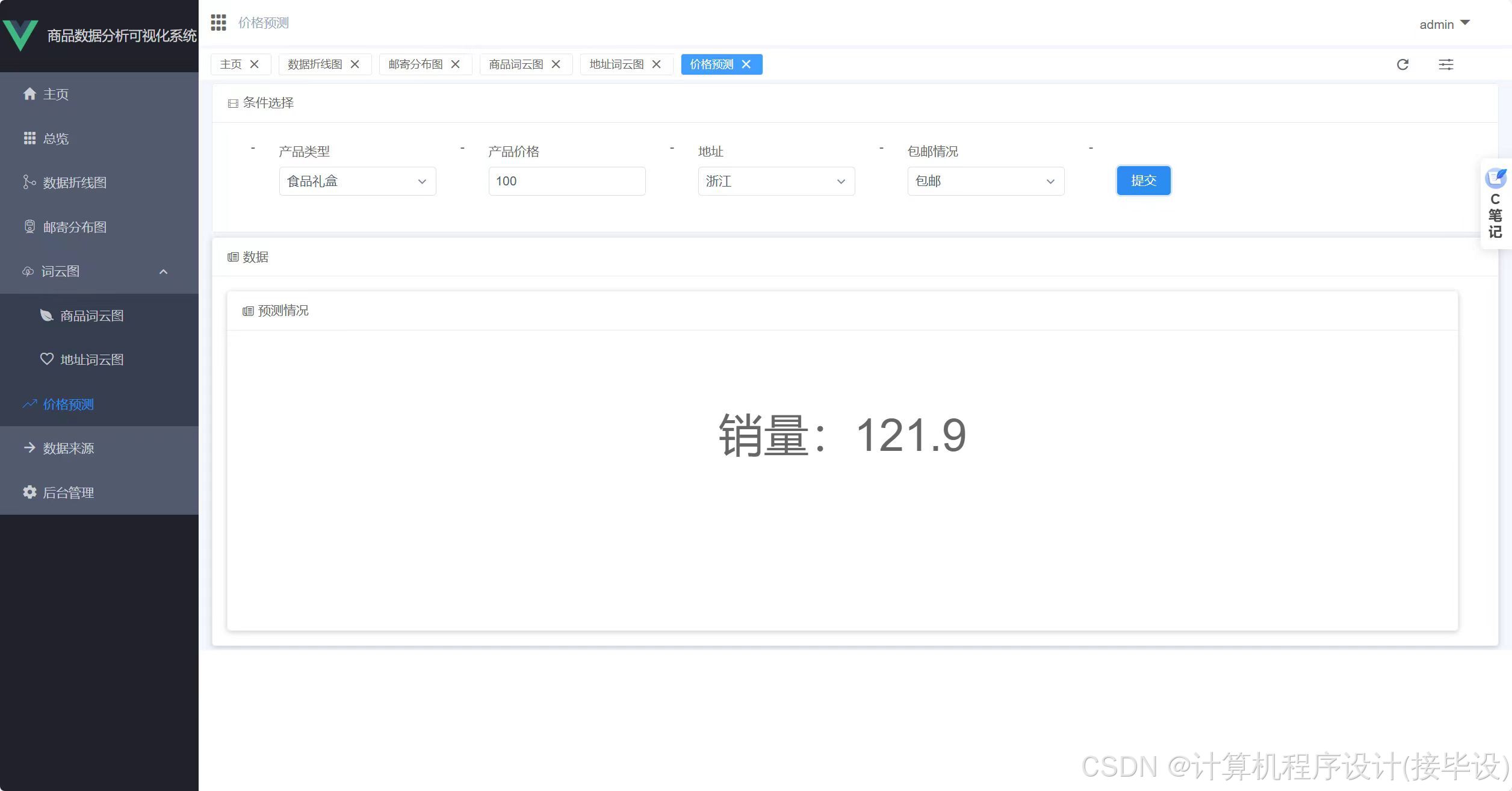Open the 产品类型 dropdown showing 食品礼盒
Viewport: 1512px width, 791px height.
357,181
